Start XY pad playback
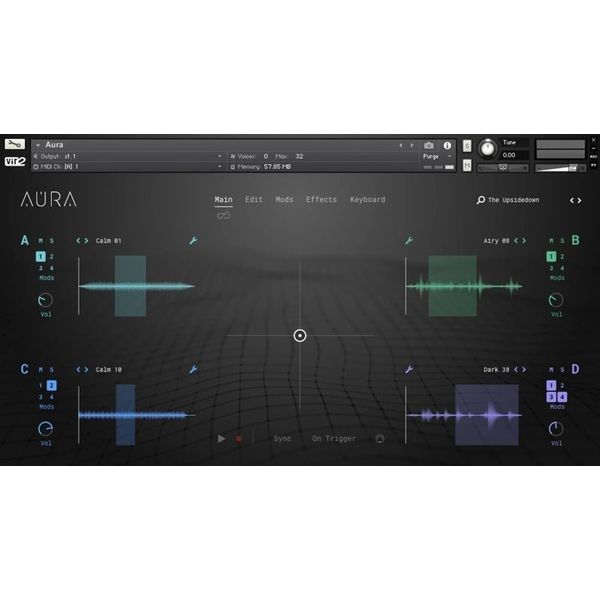The height and width of the screenshot is (600, 600). (x=221, y=439)
